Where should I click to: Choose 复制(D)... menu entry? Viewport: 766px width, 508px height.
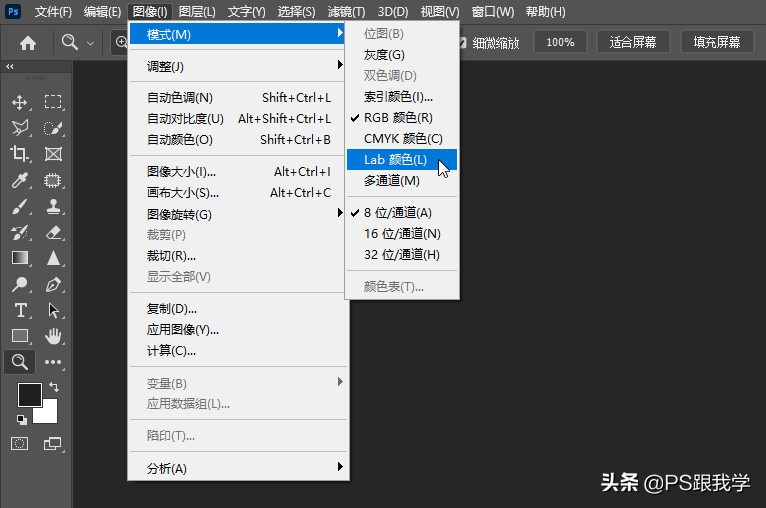click(239, 308)
